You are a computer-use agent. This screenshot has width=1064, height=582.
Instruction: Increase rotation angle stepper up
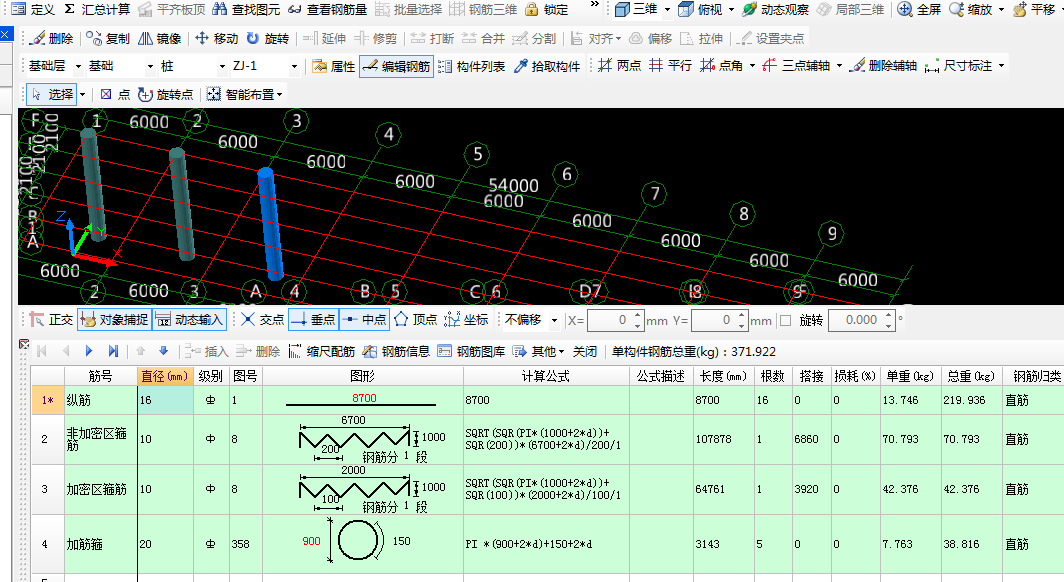[889, 315]
